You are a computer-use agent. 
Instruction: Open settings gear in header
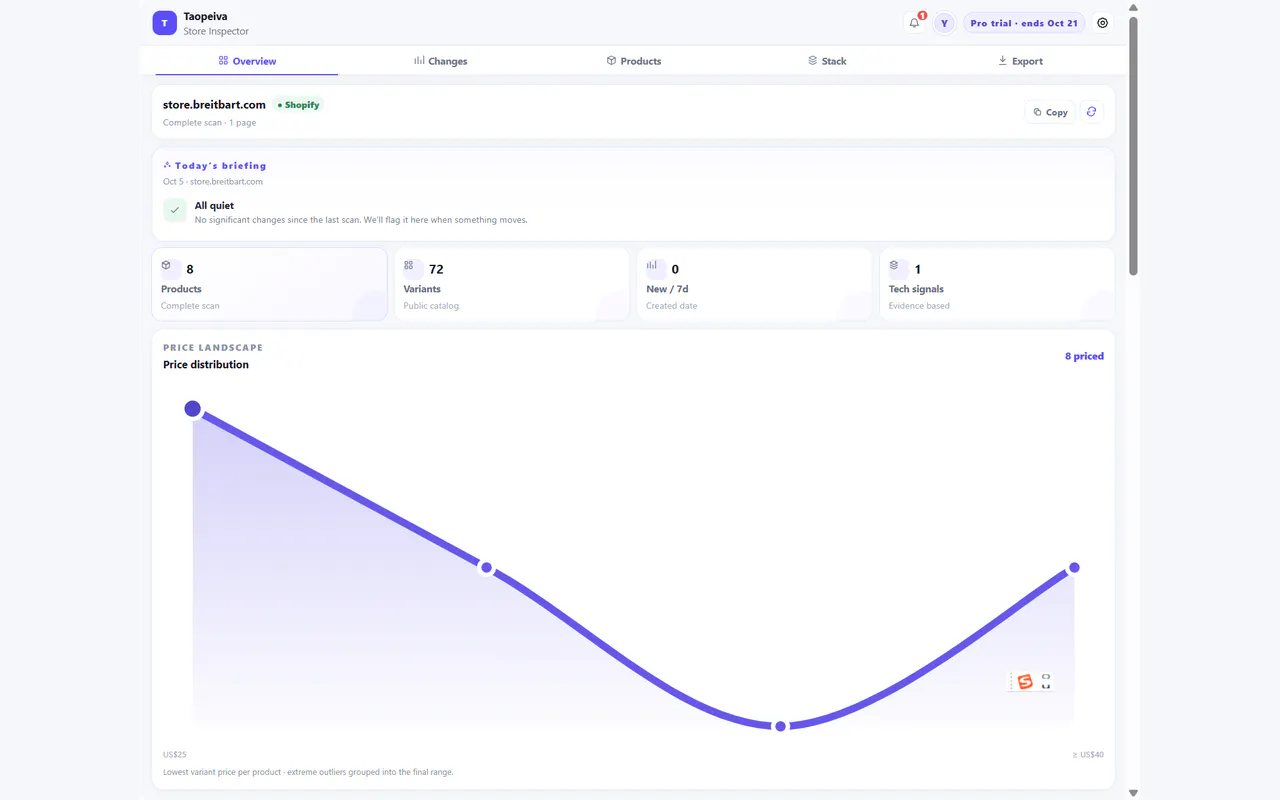(x=1103, y=23)
